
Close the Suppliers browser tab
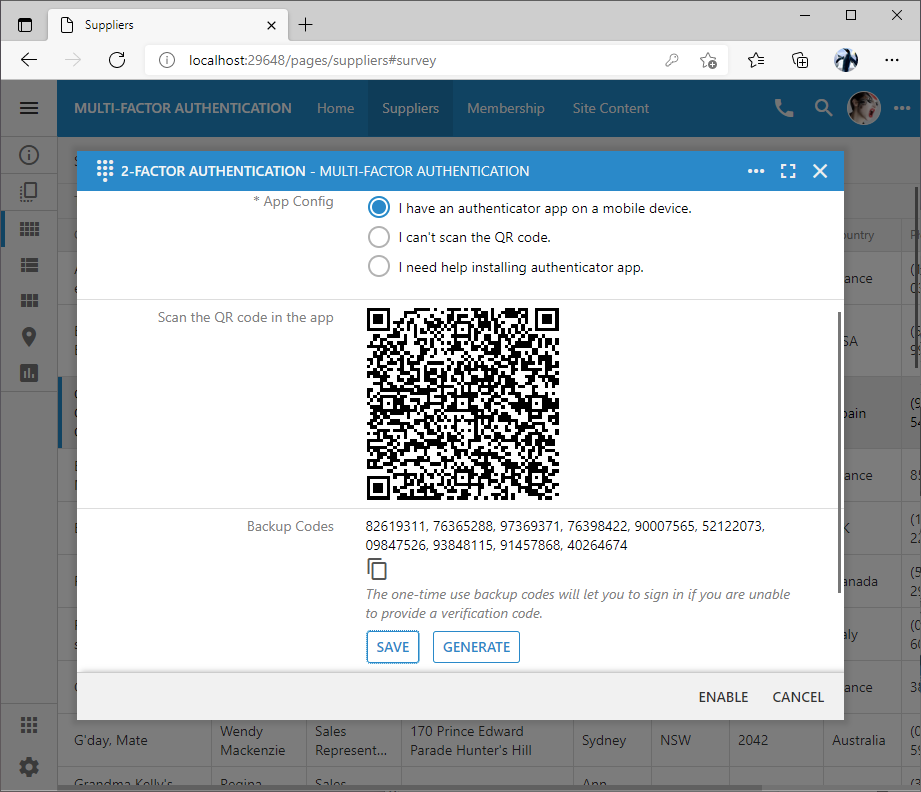(x=271, y=25)
